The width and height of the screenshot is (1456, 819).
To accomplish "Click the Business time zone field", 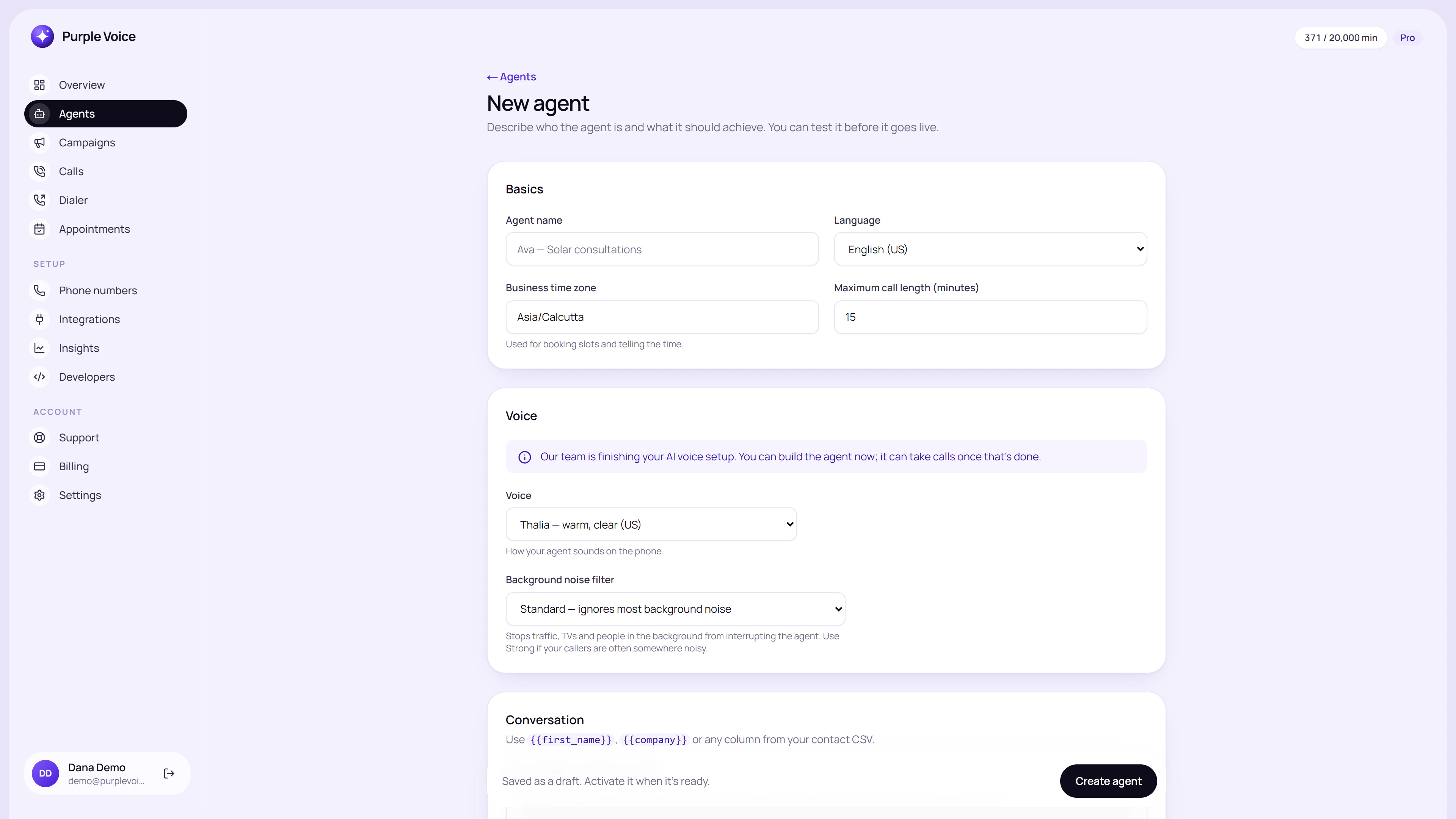I will point(662,317).
